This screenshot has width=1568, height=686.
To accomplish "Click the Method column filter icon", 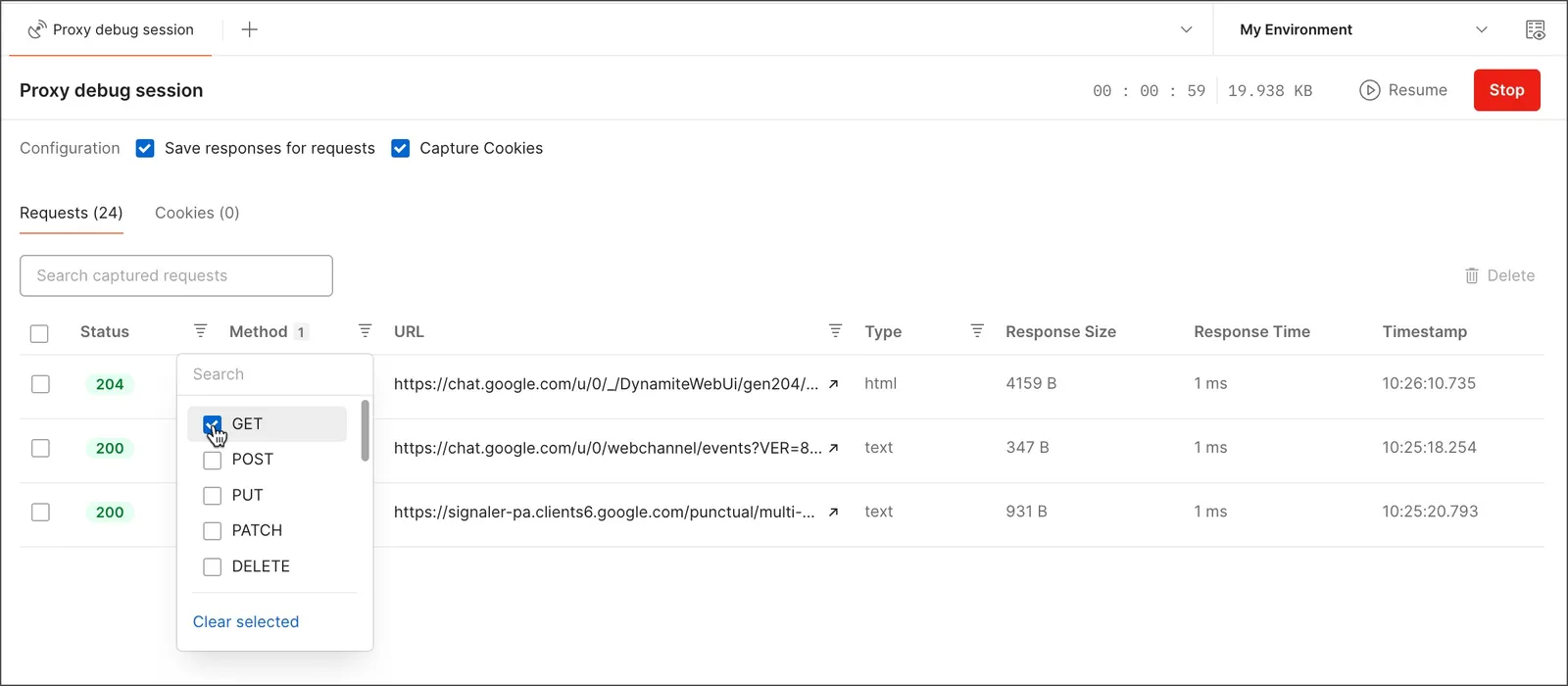I will tap(365, 331).
